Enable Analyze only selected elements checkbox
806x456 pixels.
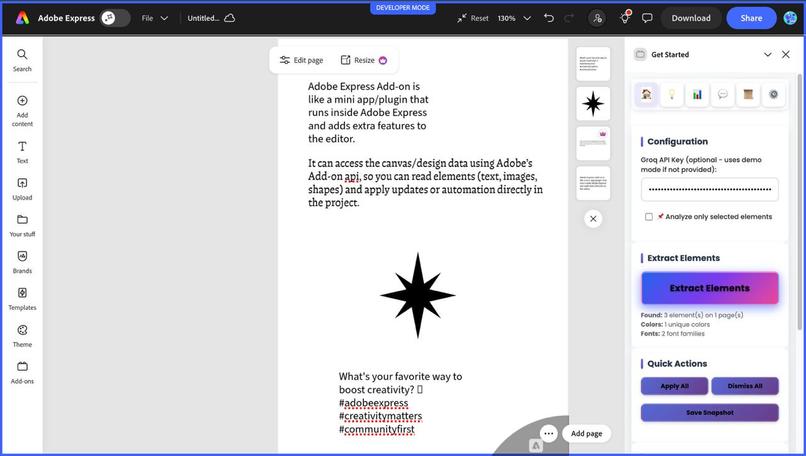pos(649,217)
